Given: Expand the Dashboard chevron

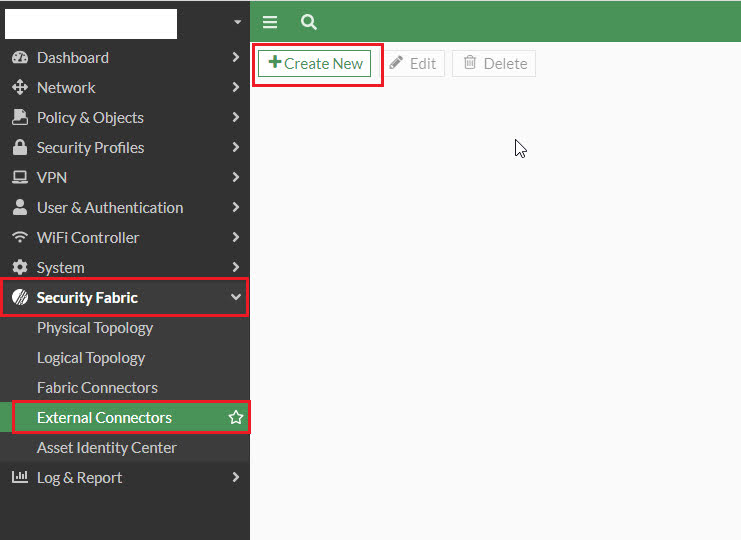Looking at the screenshot, I should point(236,57).
